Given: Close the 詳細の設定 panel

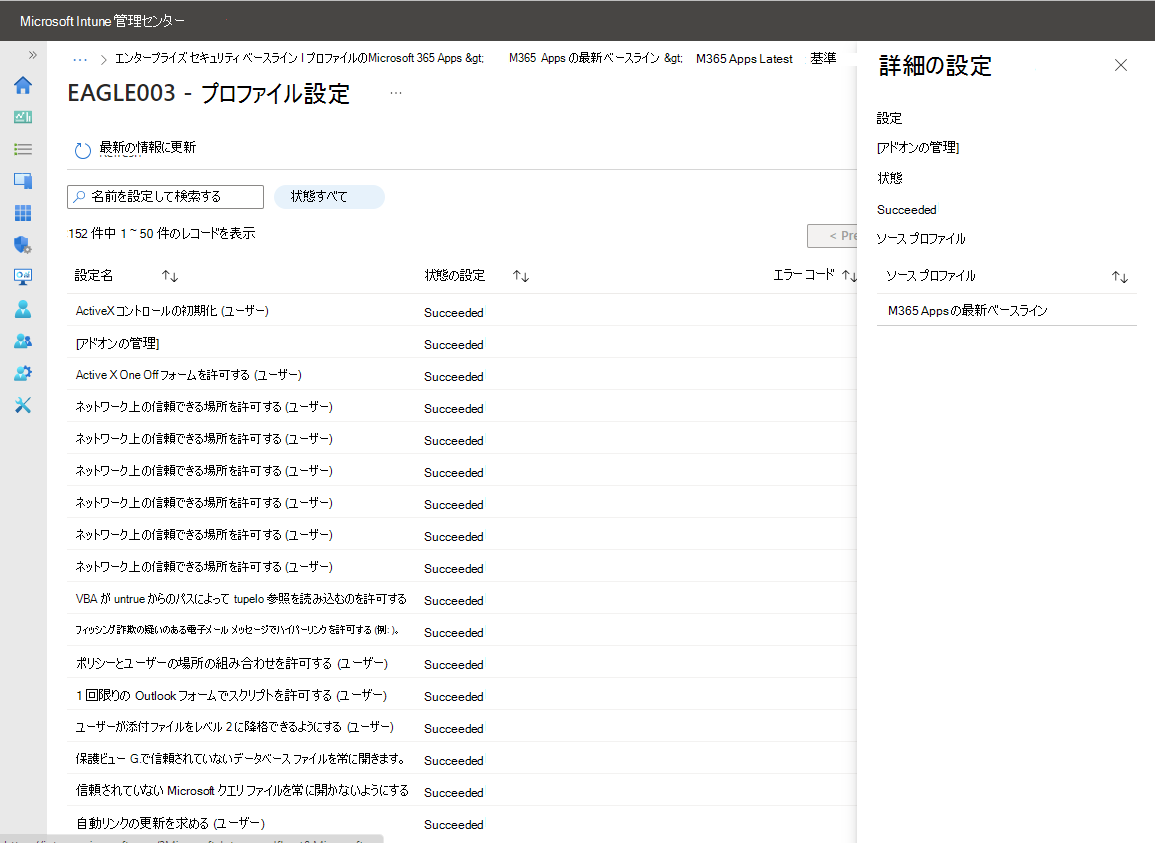Looking at the screenshot, I should coord(1121,66).
